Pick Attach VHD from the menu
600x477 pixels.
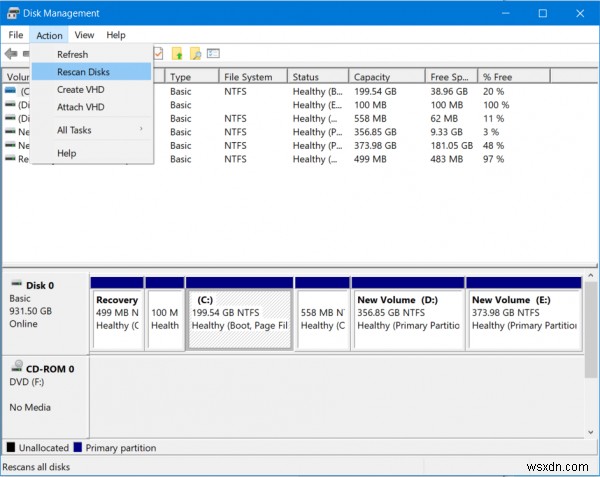pyautogui.click(x=80, y=107)
